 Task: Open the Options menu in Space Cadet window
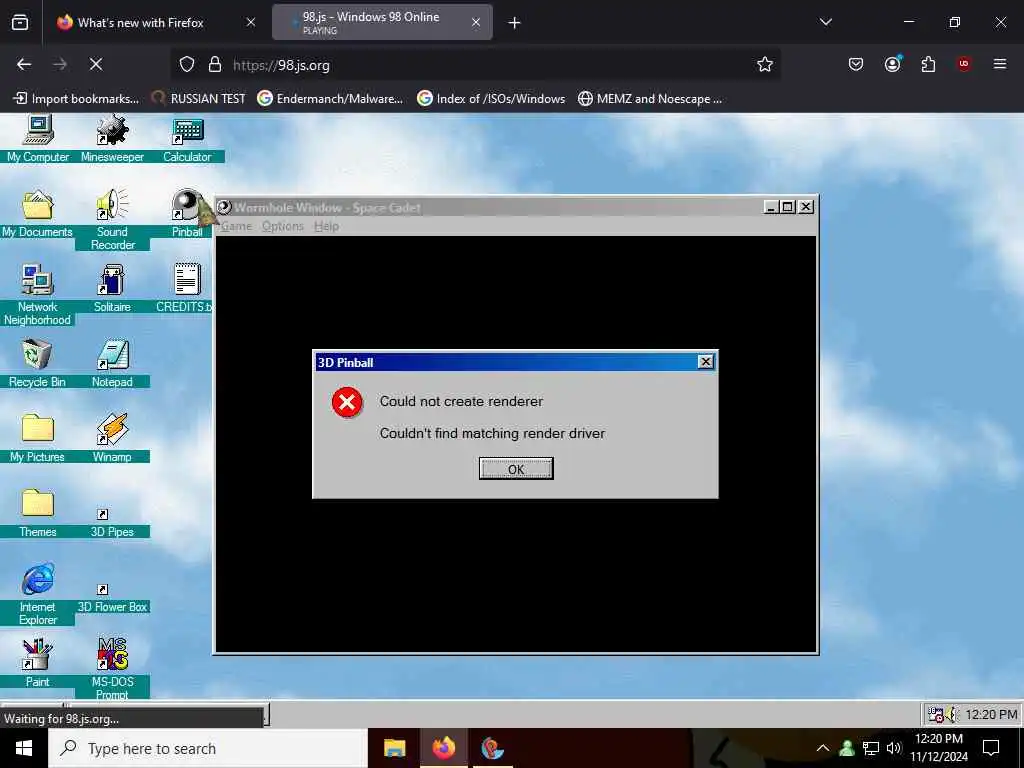pos(283,226)
